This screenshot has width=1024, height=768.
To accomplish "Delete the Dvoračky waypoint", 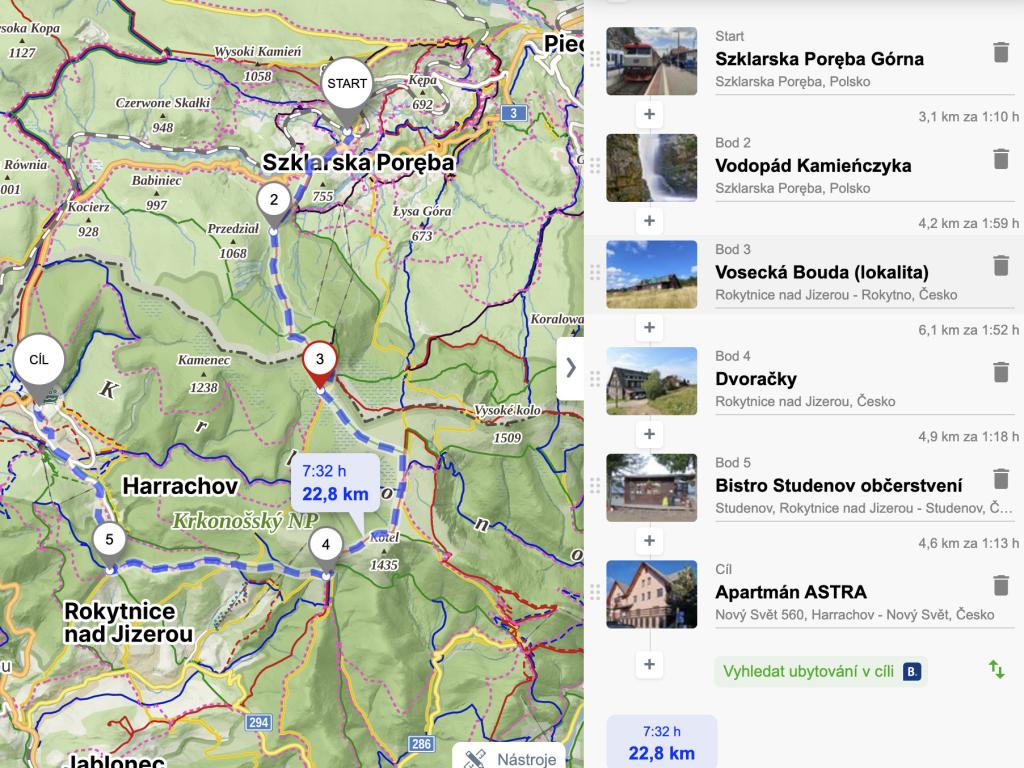I will coord(1000,372).
